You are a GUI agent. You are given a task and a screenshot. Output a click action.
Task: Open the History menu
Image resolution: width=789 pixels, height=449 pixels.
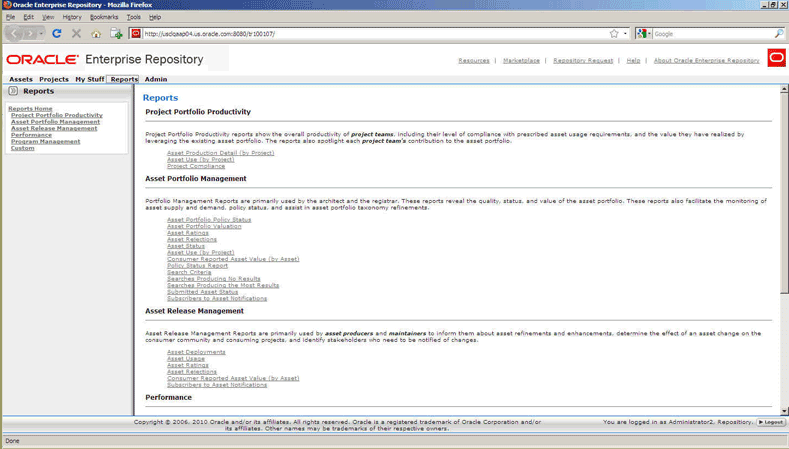pos(72,17)
